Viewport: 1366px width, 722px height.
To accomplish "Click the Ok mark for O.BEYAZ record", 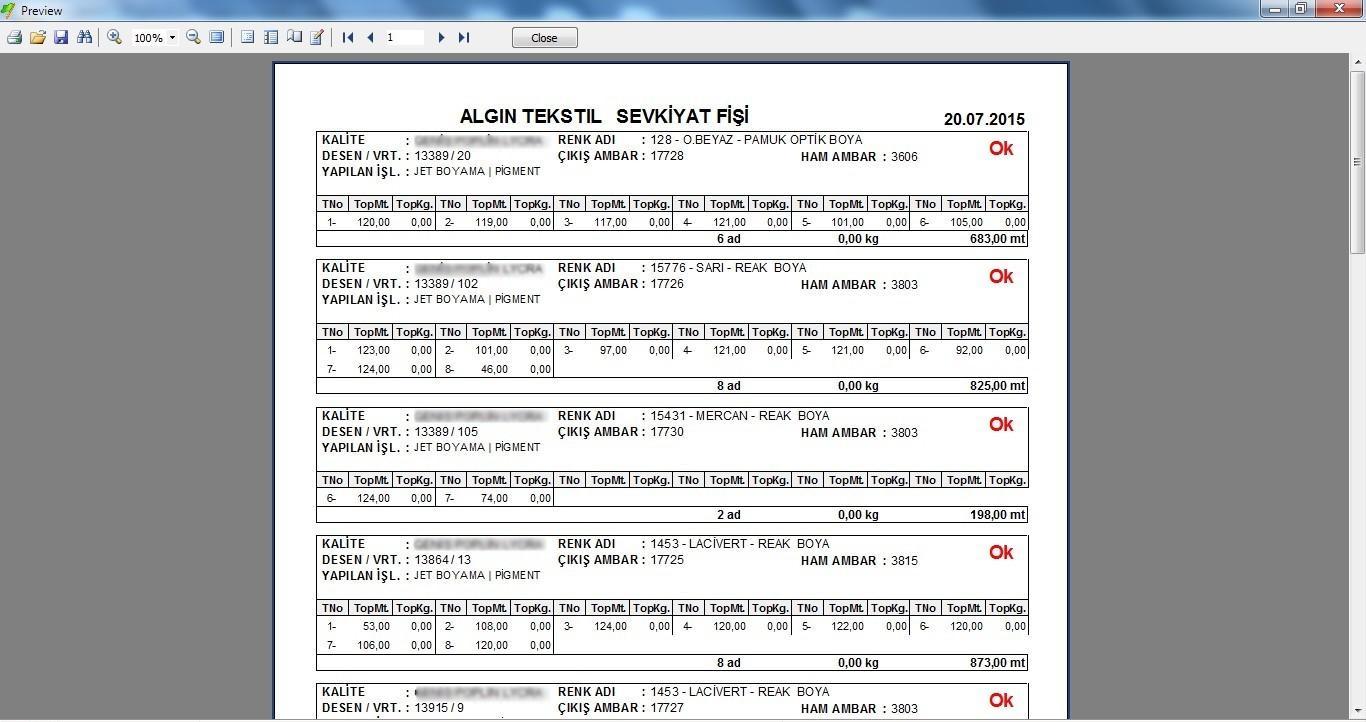I will click(1001, 148).
